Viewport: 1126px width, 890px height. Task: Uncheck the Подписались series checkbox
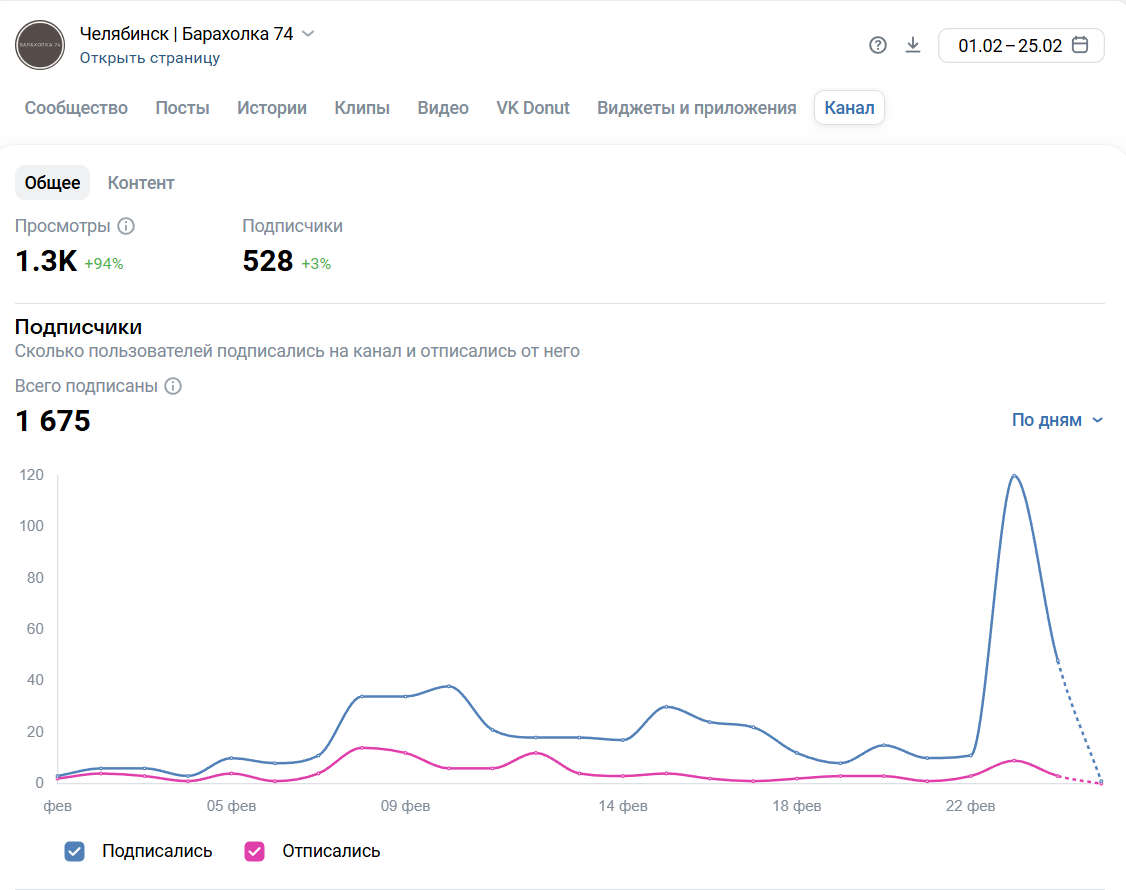point(74,851)
